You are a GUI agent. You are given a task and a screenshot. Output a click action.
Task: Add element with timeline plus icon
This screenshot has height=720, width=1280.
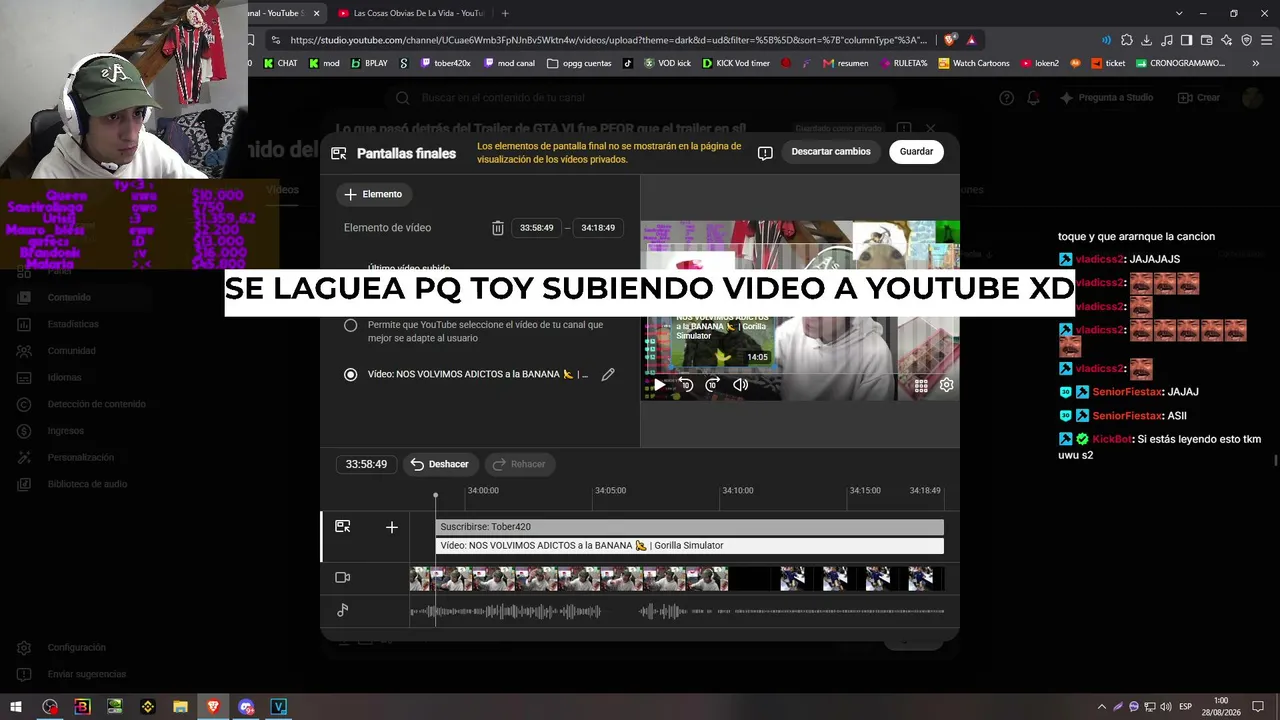click(392, 527)
